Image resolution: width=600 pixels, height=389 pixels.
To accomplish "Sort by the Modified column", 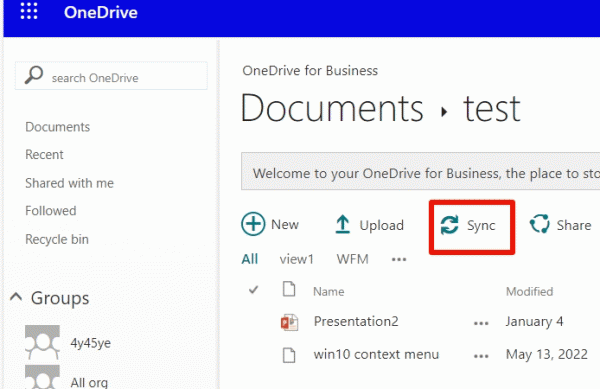I will [529, 292].
